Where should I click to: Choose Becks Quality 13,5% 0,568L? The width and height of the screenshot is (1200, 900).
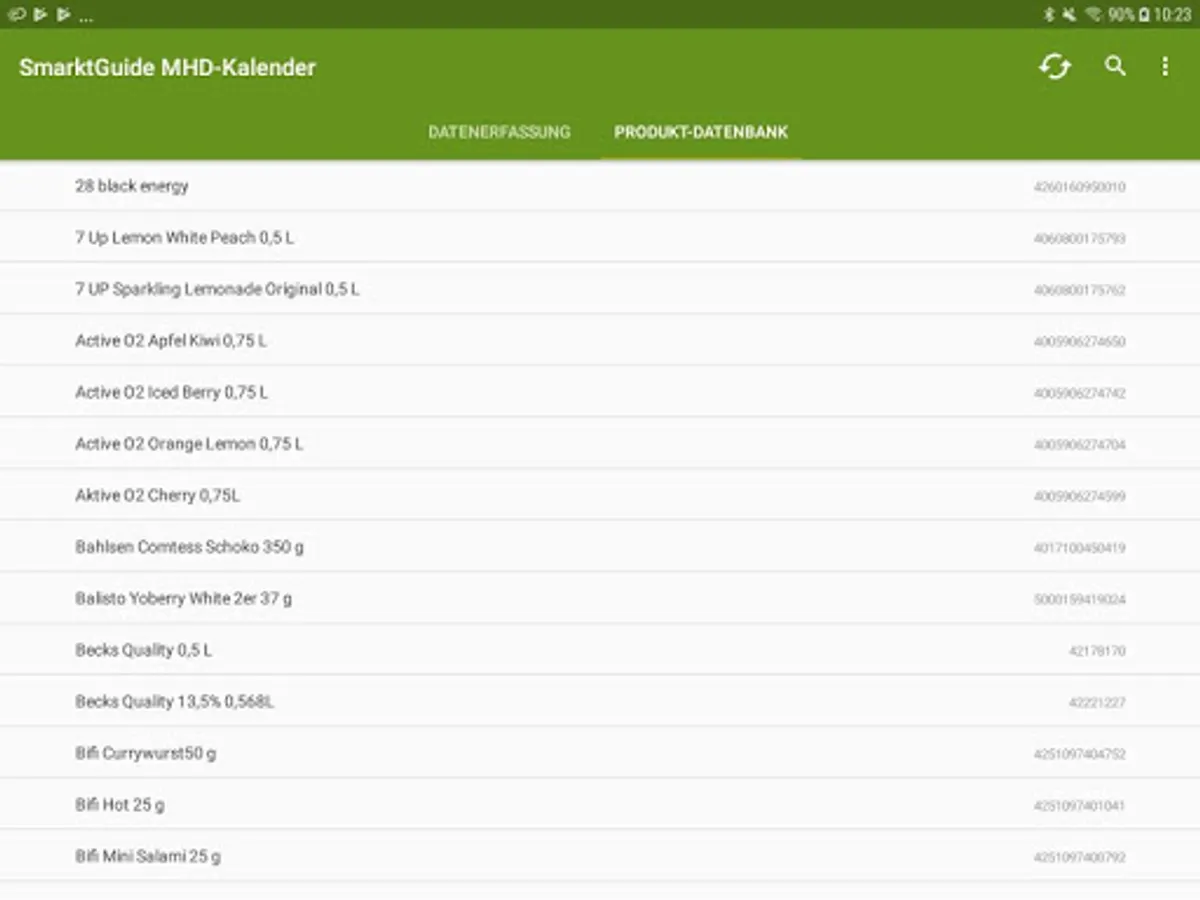pos(600,702)
